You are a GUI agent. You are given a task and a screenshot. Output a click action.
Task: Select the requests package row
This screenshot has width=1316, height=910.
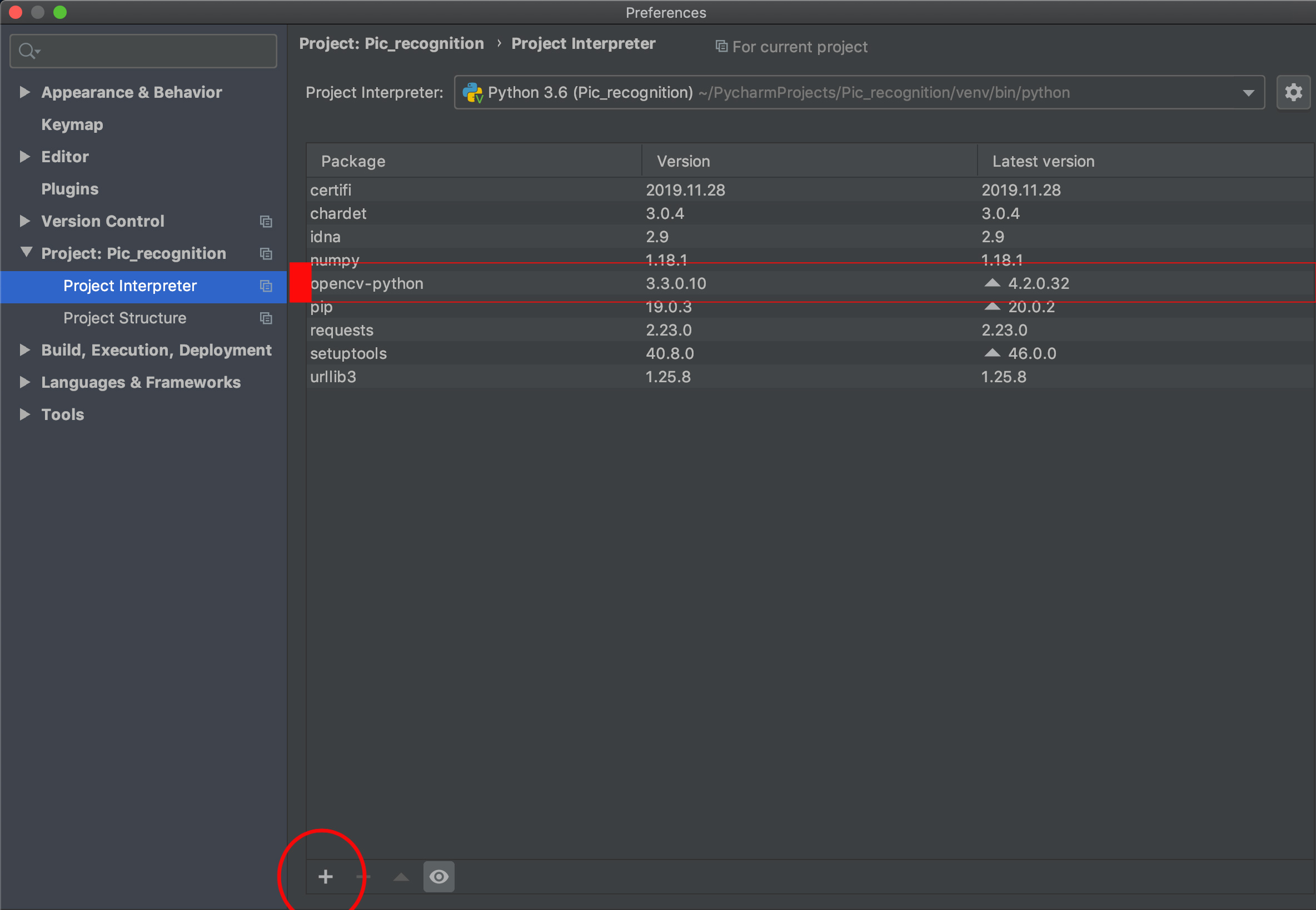coord(810,330)
